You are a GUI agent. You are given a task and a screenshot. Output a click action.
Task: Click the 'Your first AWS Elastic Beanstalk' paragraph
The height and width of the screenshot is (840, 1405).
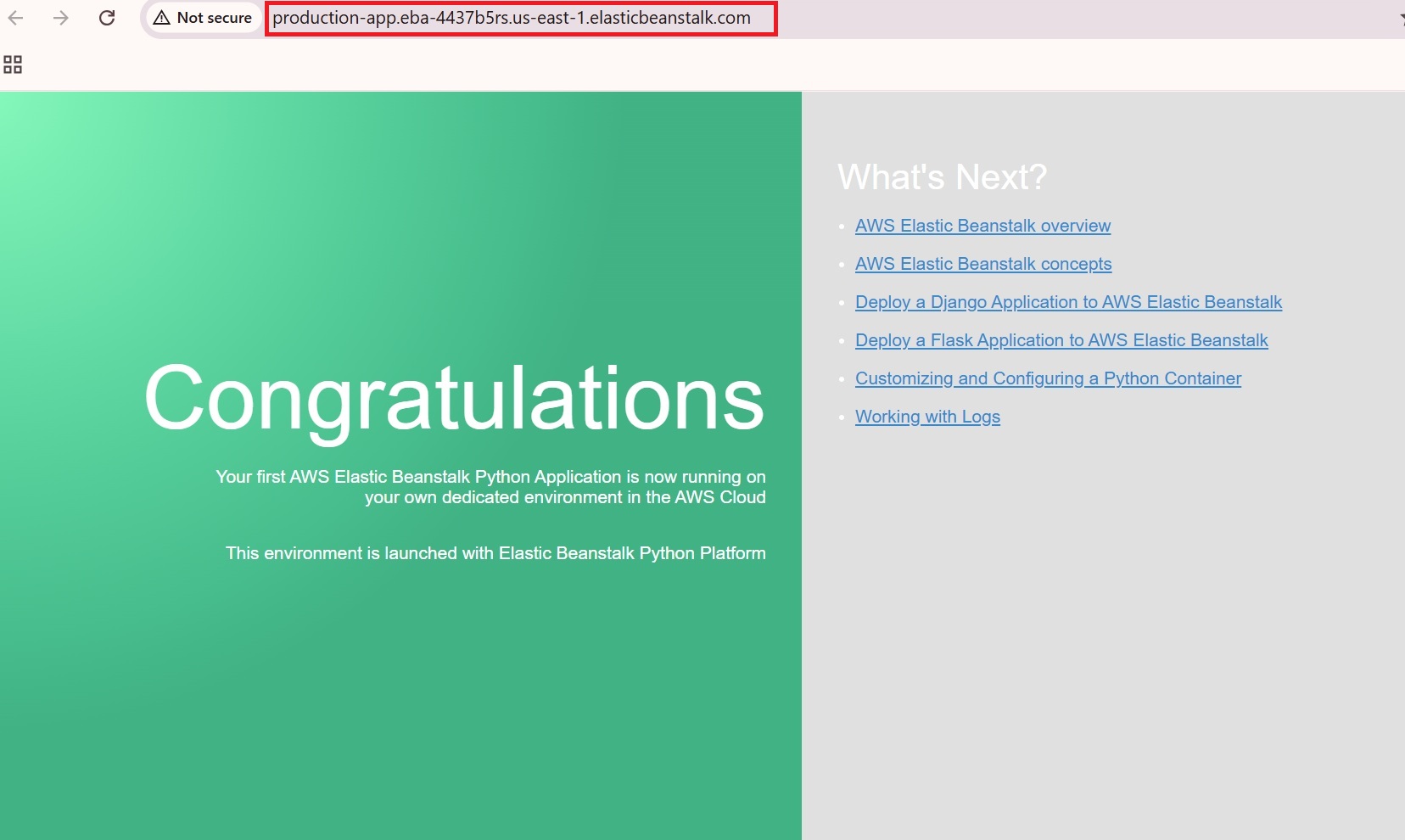[490, 487]
